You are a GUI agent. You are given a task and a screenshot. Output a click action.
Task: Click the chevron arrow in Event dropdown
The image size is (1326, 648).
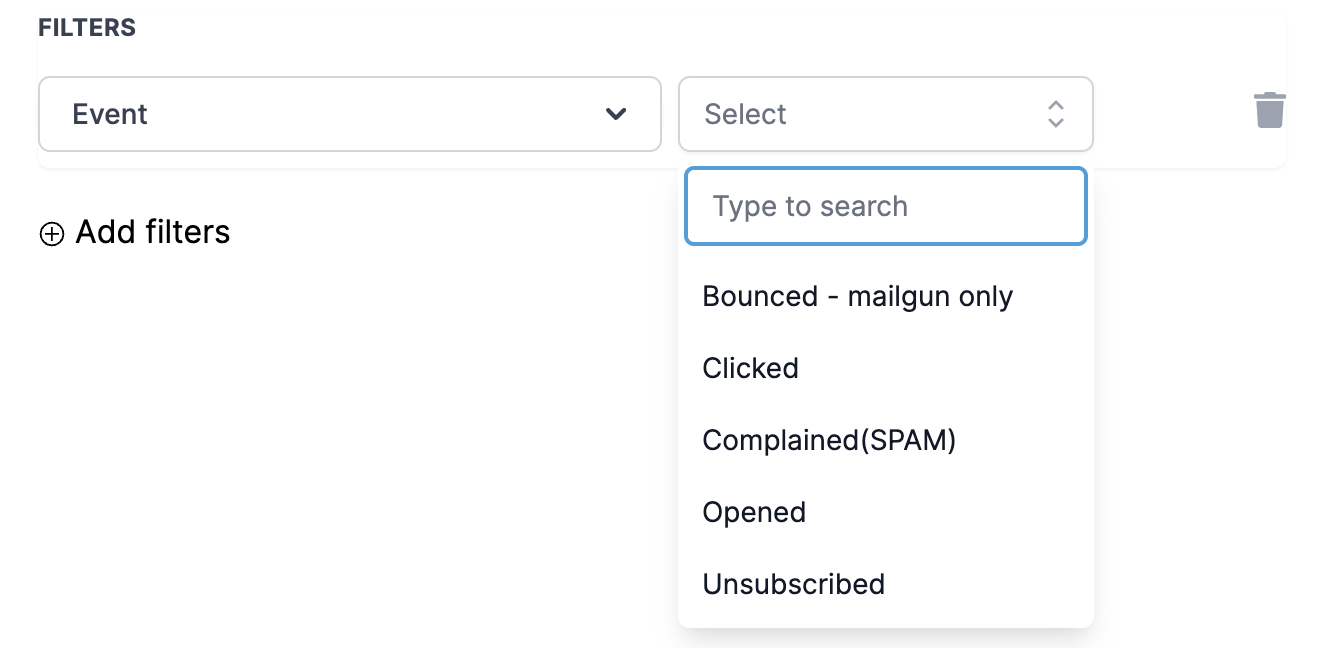point(616,114)
